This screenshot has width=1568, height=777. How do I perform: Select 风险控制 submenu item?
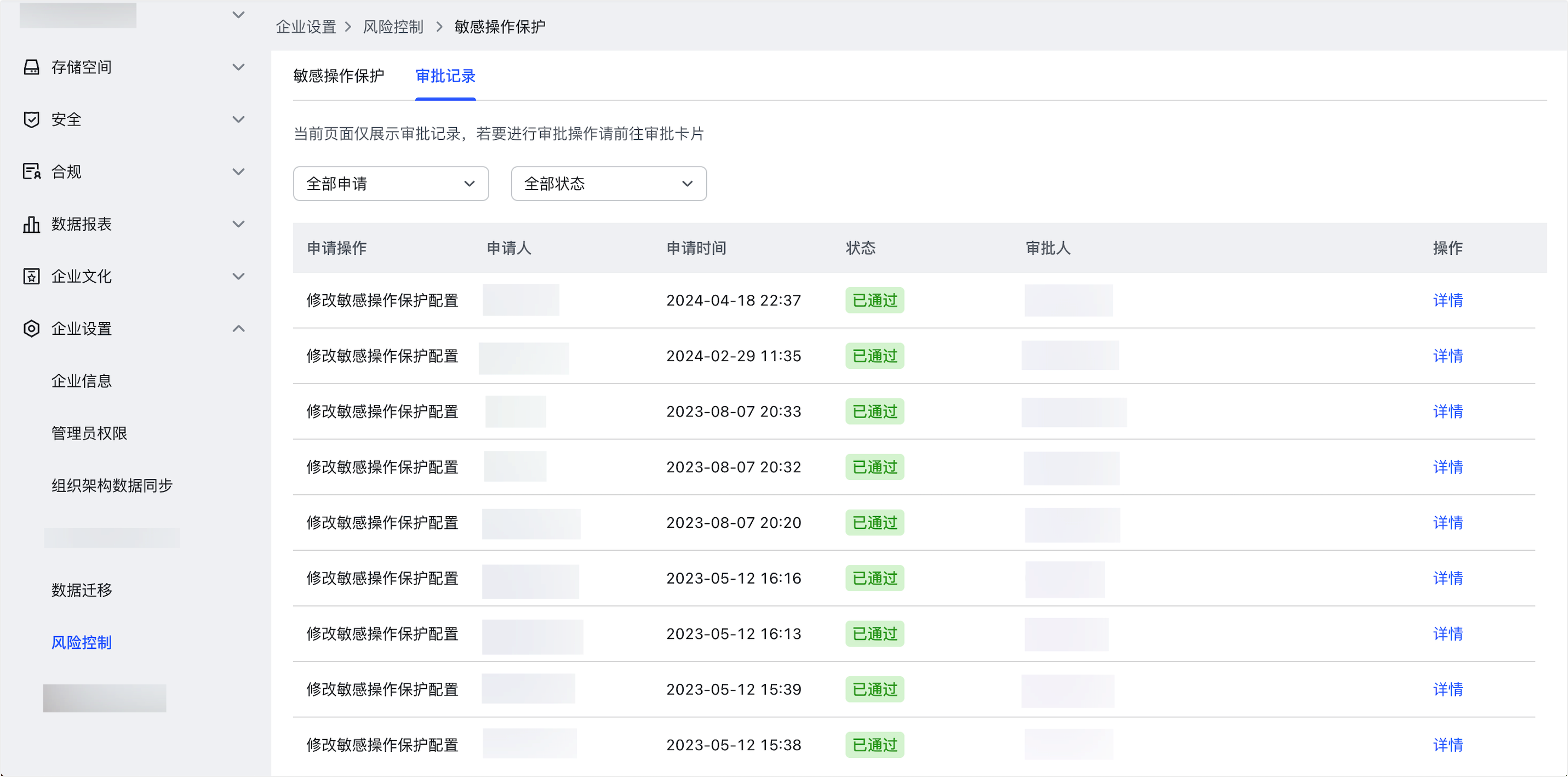pyautogui.click(x=82, y=643)
